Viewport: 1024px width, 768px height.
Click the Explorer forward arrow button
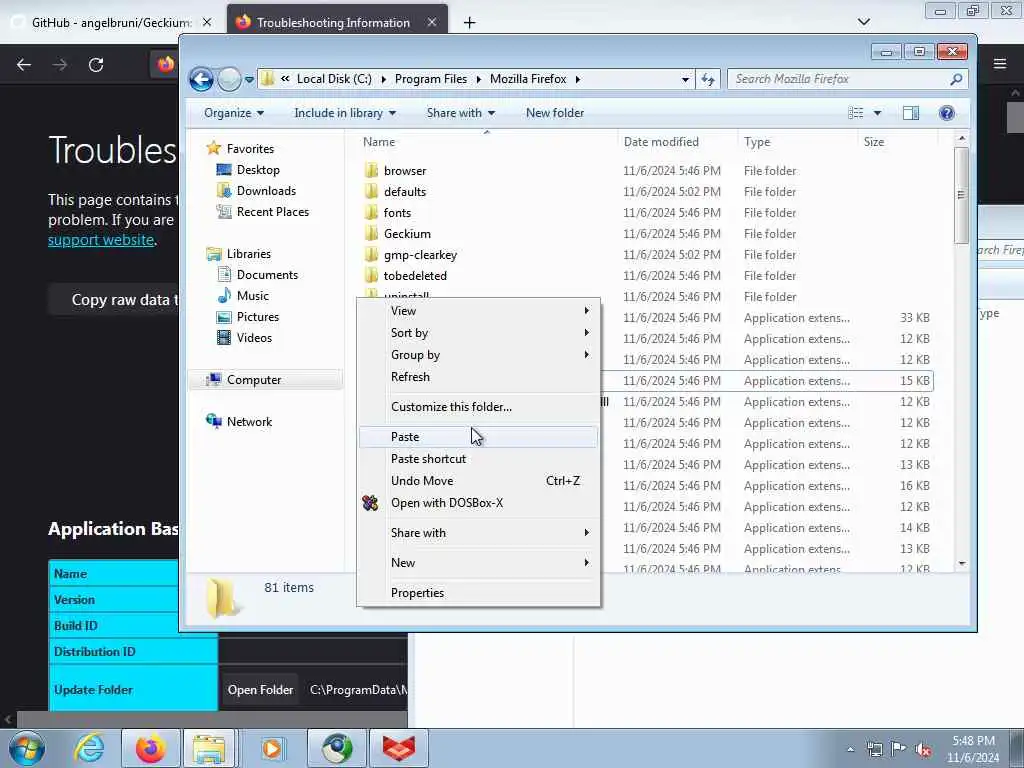tap(229, 80)
